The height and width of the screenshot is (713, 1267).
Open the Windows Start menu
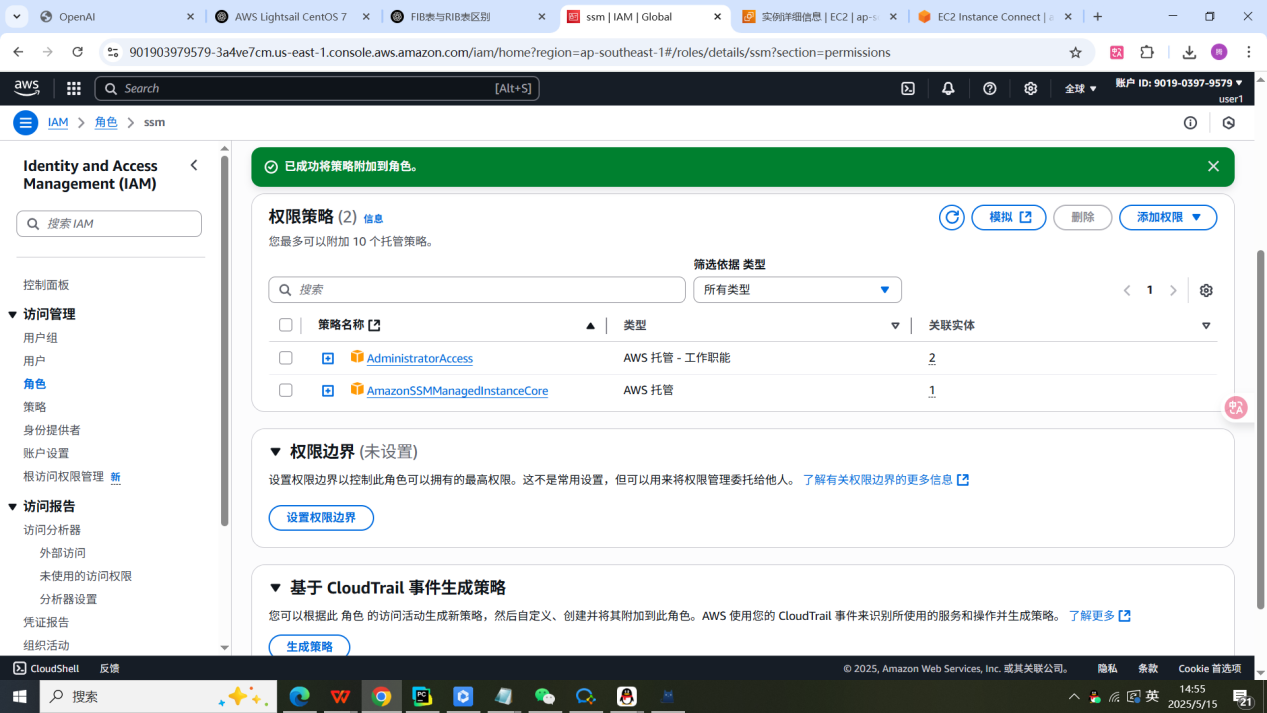tap(19, 696)
